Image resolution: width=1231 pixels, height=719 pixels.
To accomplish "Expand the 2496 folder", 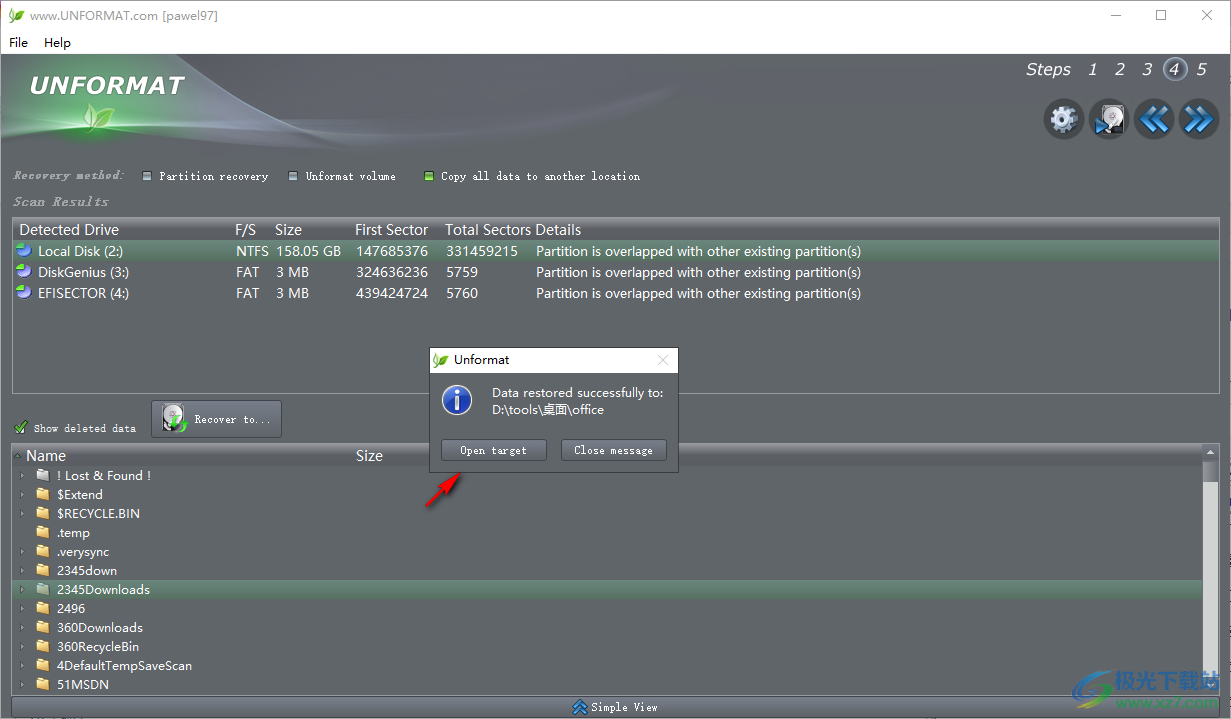I will coord(22,609).
